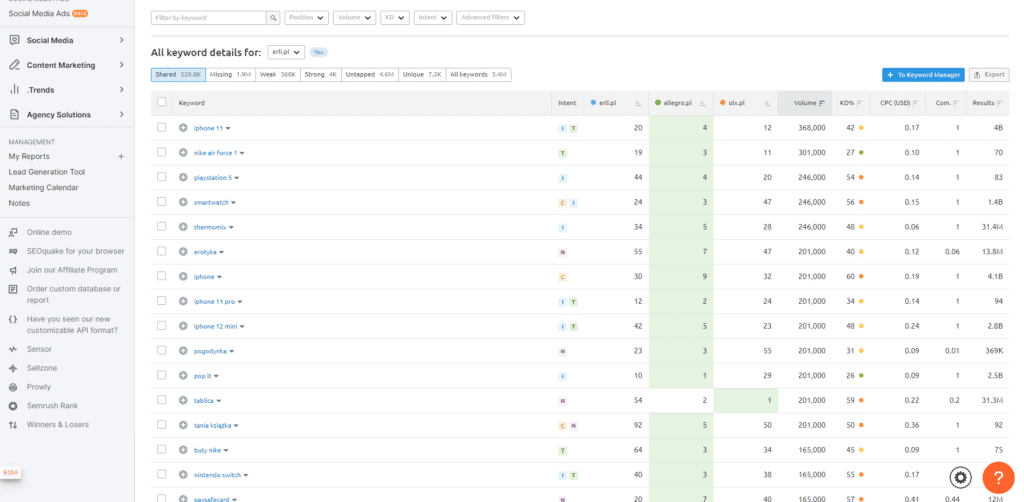Click the plus icon beside nike air force 1
The width and height of the screenshot is (1024, 502).
pos(183,153)
